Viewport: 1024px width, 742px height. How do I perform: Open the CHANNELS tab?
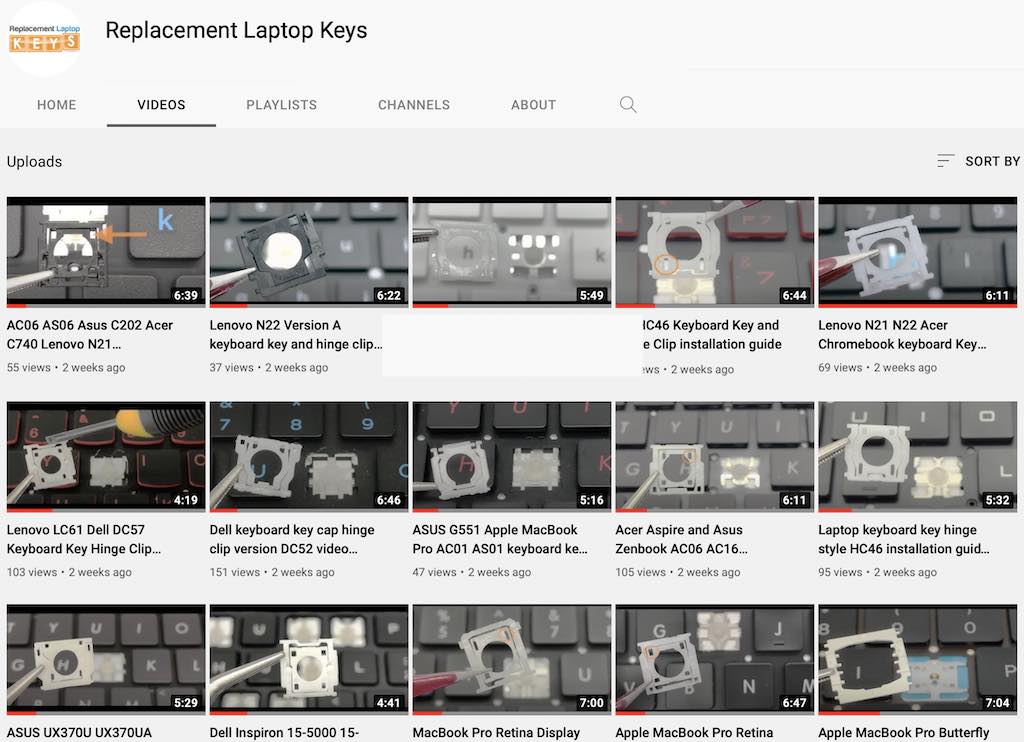click(x=413, y=105)
